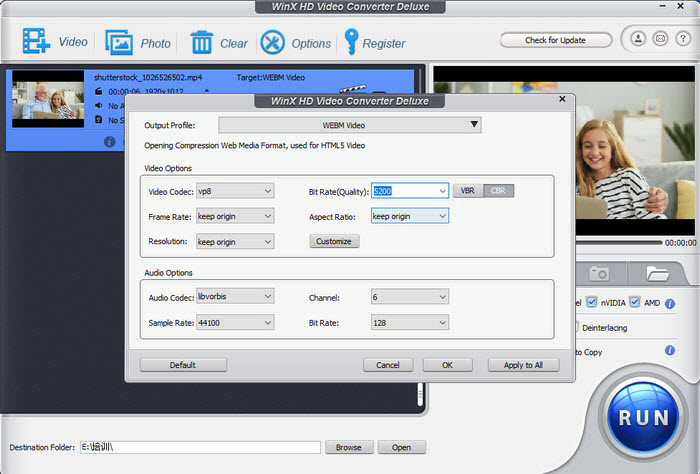700x474 pixels.
Task: Click the Customize resolution button
Action: pos(334,241)
